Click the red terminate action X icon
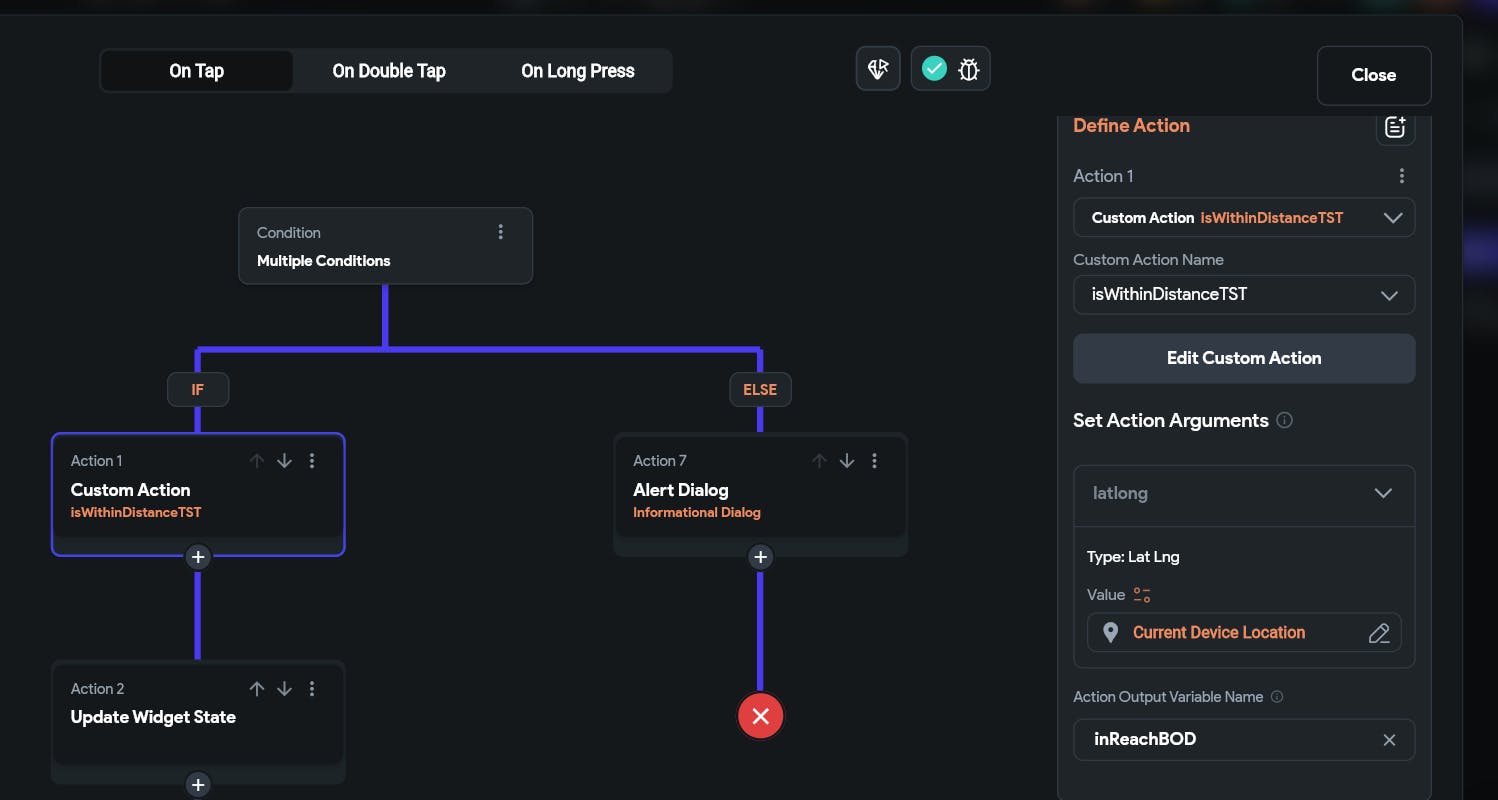This screenshot has height=800, width=1498. coord(761,716)
